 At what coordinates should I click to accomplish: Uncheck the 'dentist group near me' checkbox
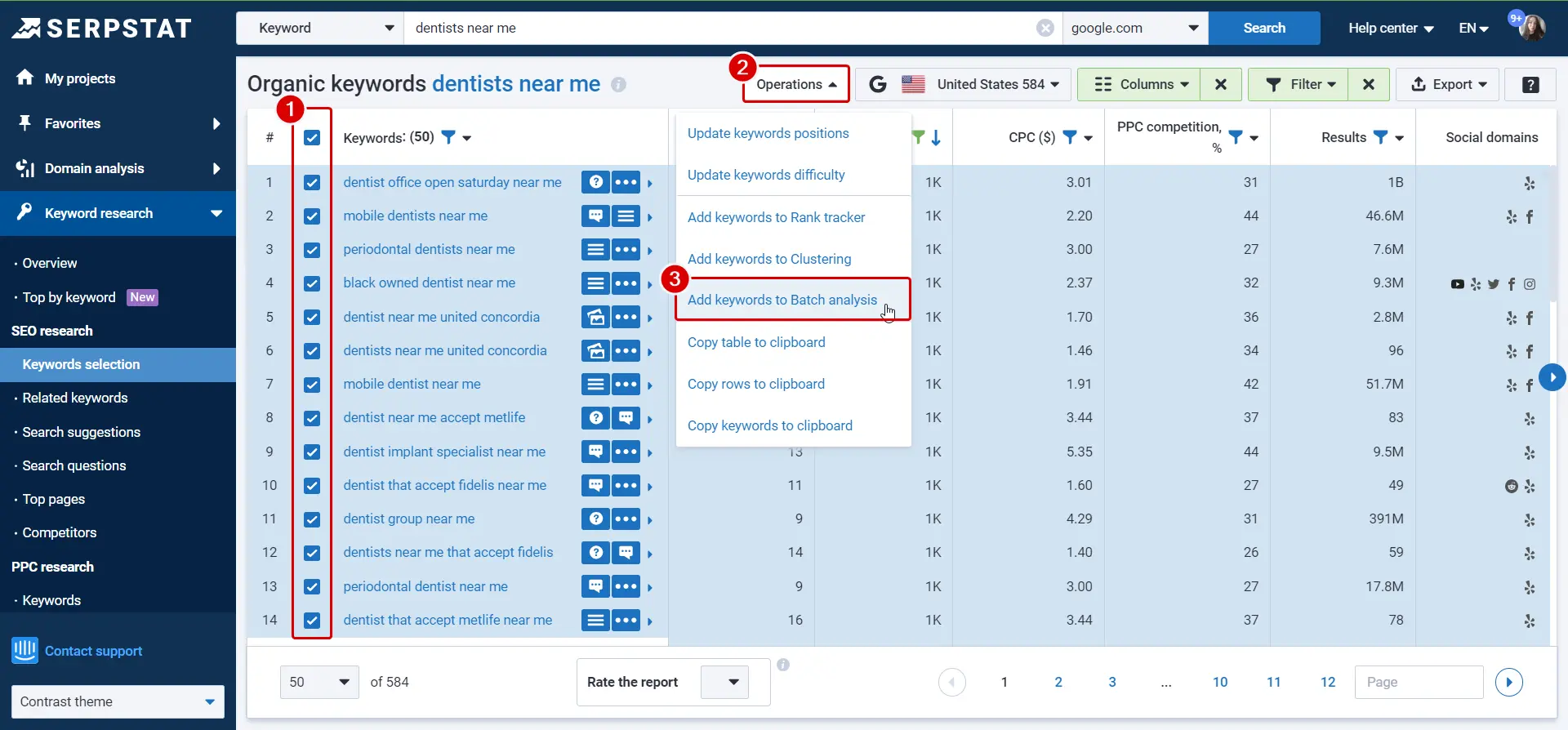click(x=312, y=519)
